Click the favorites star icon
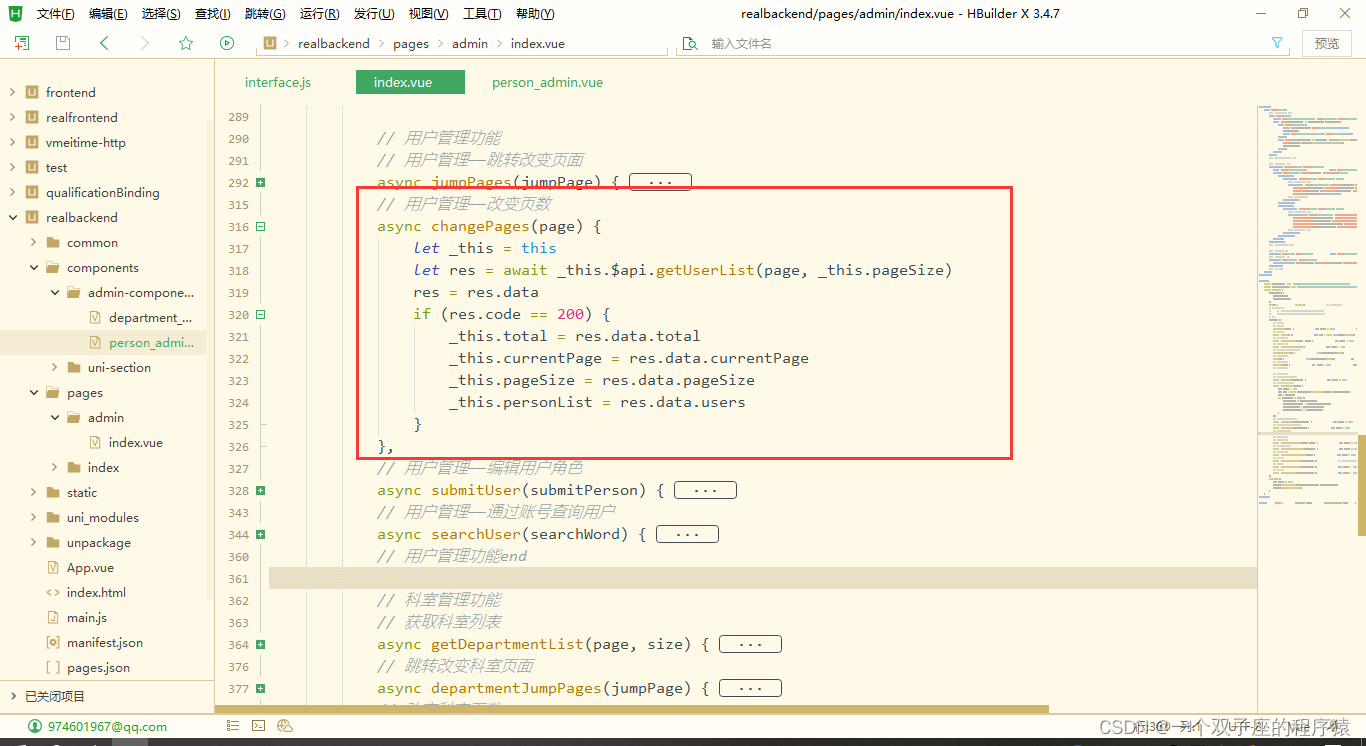Image resolution: width=1366 pixels, height=746 pixels. 186,43
